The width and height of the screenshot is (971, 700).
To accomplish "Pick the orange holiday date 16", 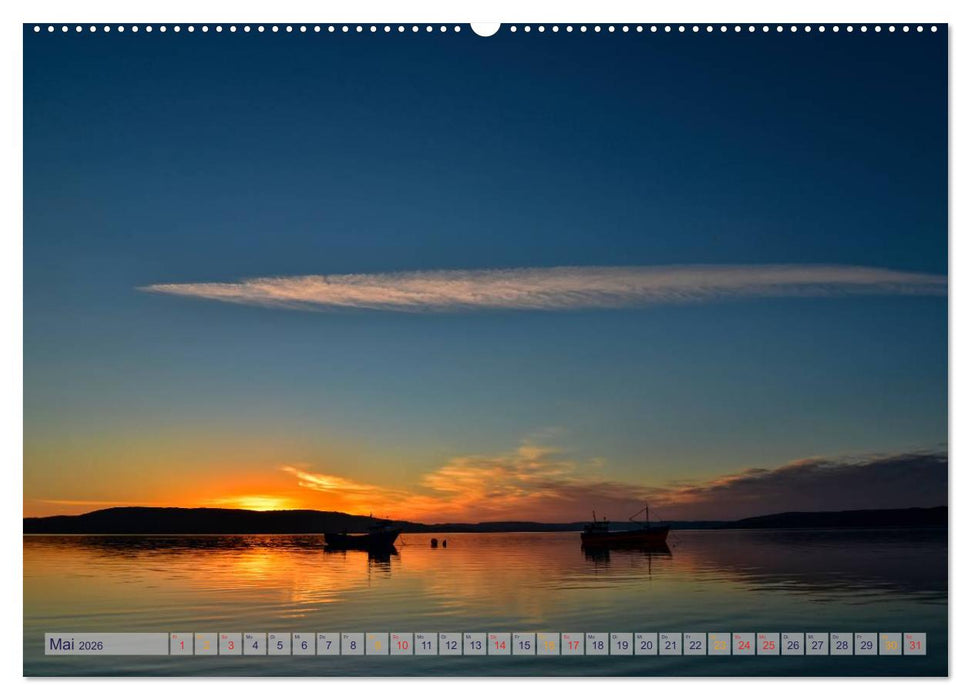I will point(549,645).
